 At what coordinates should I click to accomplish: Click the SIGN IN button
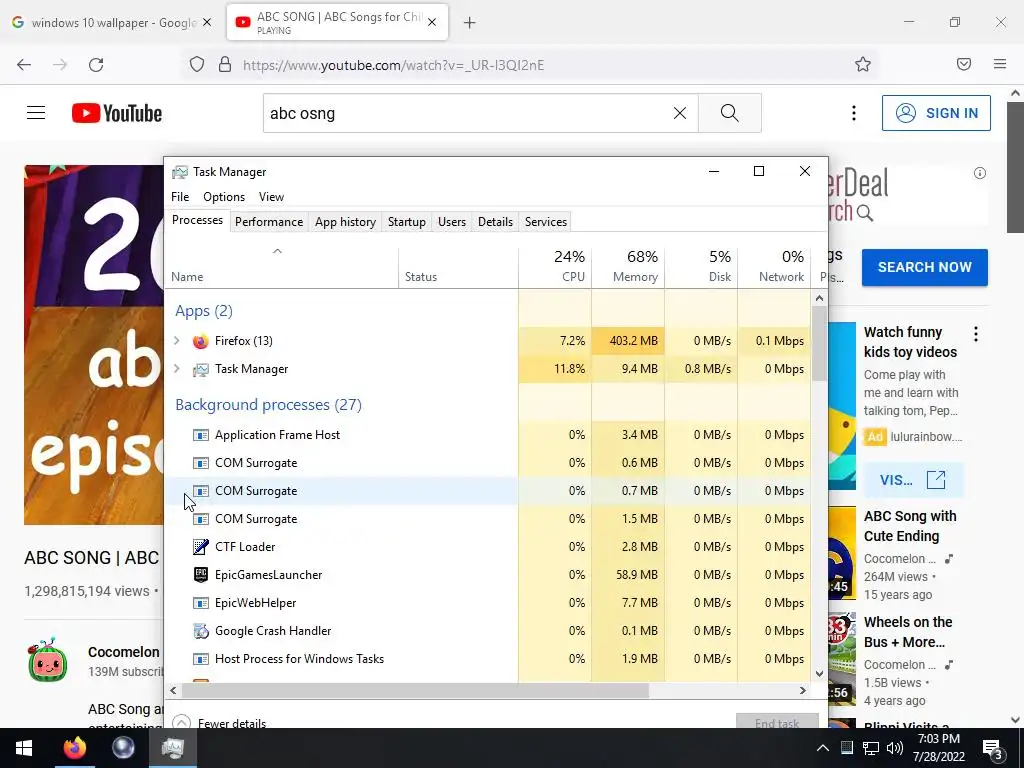[x=936, y=113]
